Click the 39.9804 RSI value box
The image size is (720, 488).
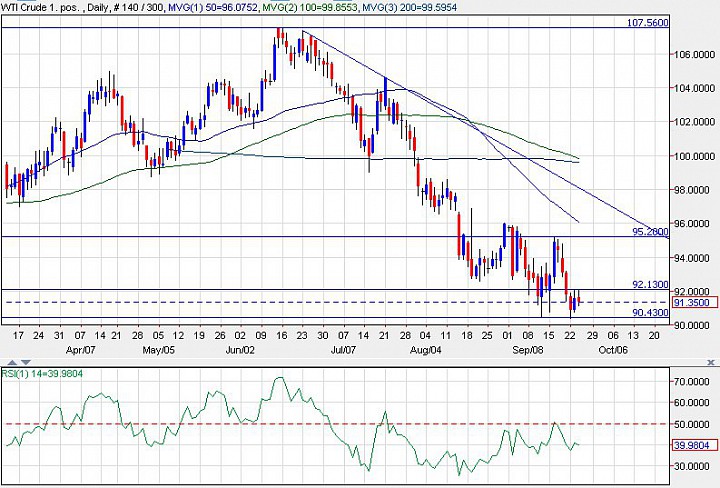pos(696,445)
